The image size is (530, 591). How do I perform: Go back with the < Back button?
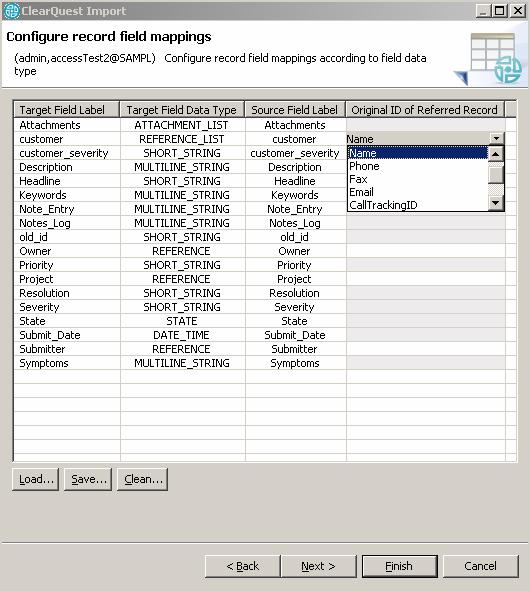click(x=243, y=566)
